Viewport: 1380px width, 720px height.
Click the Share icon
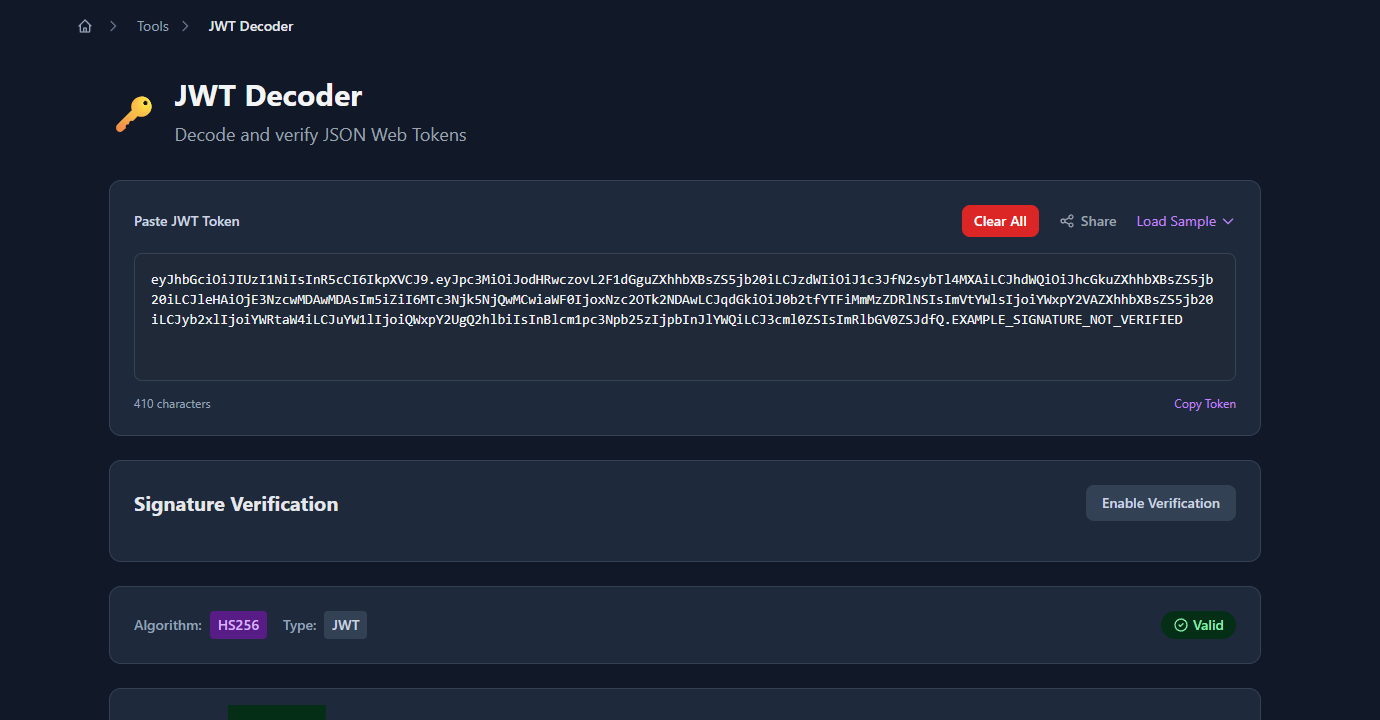pos(1068,221)
